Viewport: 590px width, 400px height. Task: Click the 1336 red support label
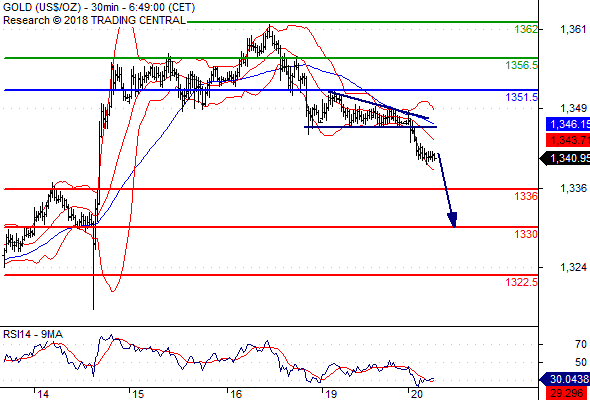pyautogui.click(x=526, y=196)
